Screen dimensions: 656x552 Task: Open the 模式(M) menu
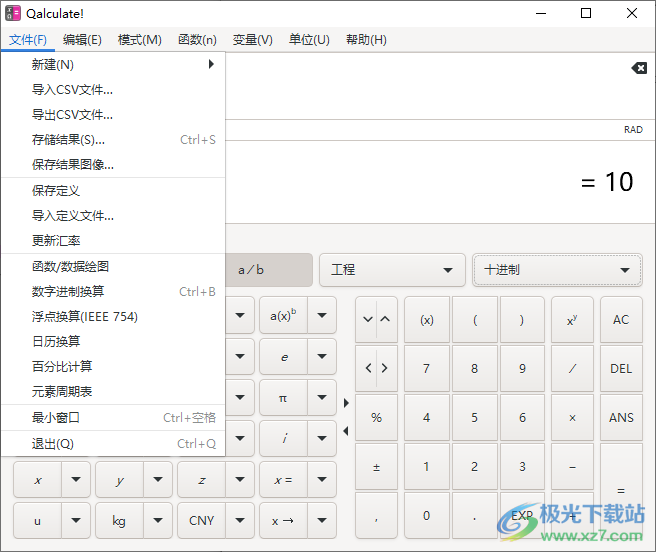[140, 40]
